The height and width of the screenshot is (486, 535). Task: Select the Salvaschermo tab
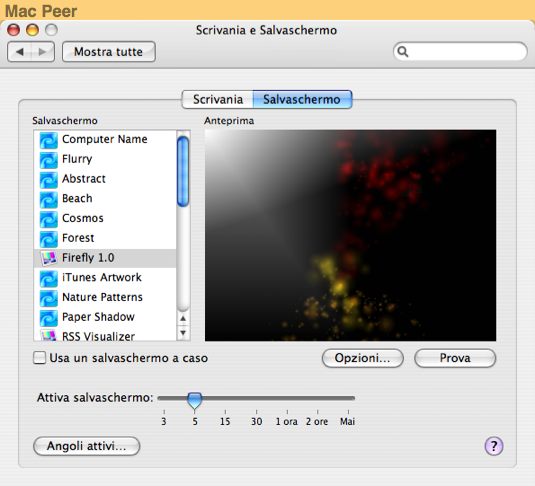tap(302, 99)
